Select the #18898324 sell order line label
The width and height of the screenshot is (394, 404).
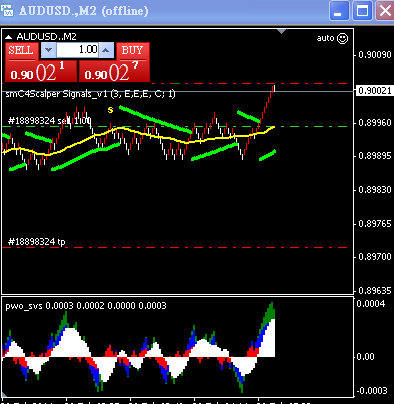(49, 121)
